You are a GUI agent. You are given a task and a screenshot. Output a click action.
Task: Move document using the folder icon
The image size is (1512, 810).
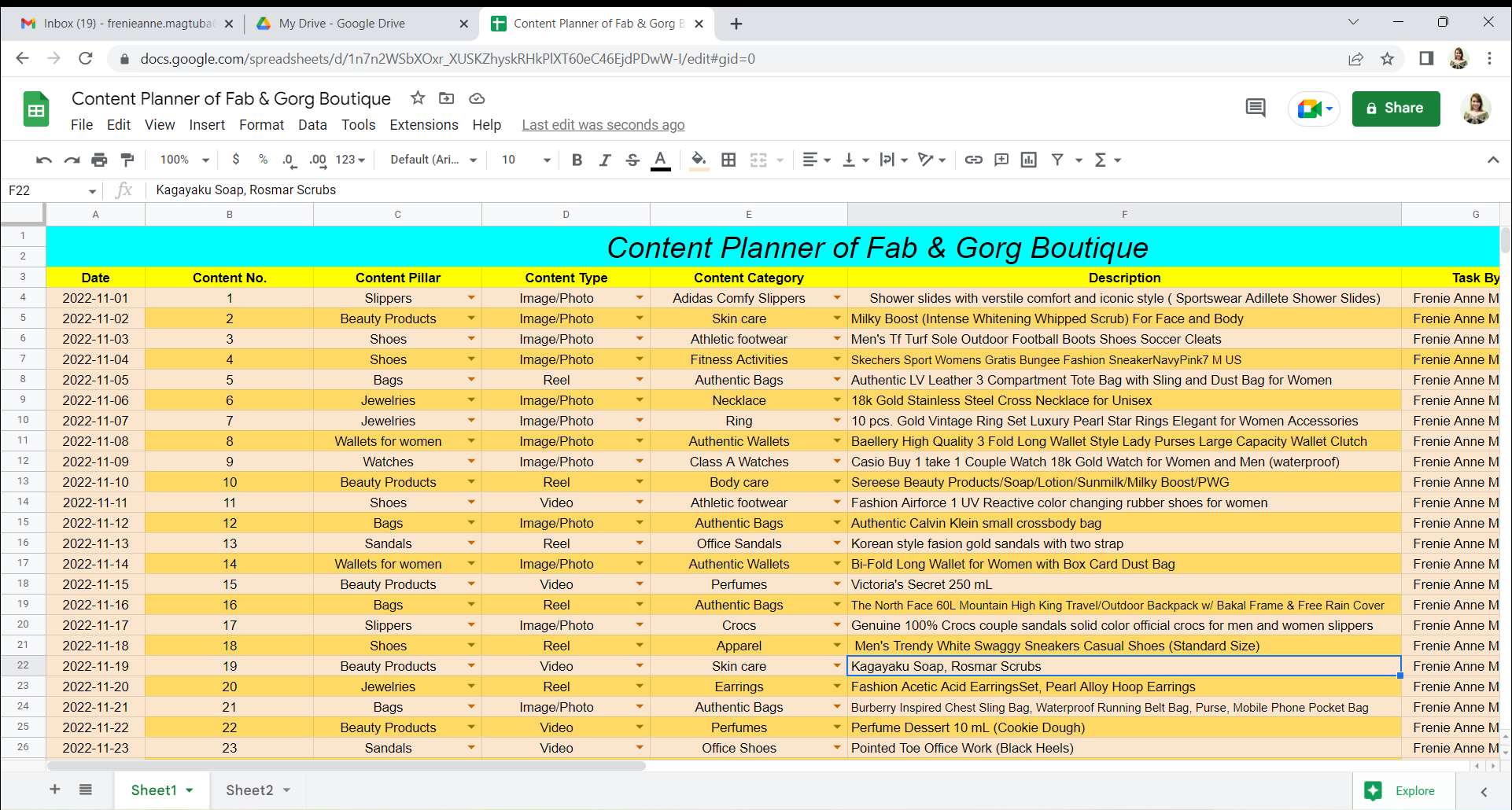[447, 98]
